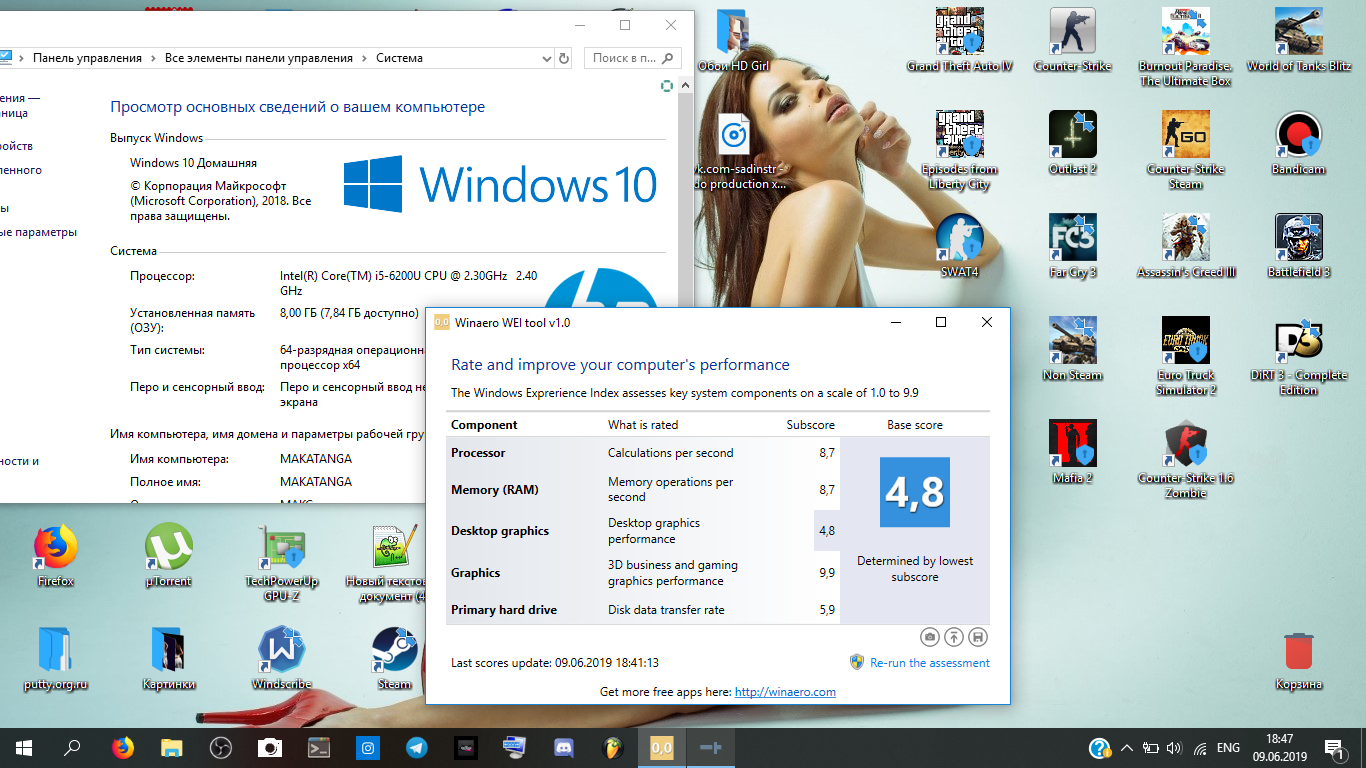Launch TechPowerUp GPU-Z desktop shortcut
This screenshot has height=768, width=1366.
coord(282,562)
